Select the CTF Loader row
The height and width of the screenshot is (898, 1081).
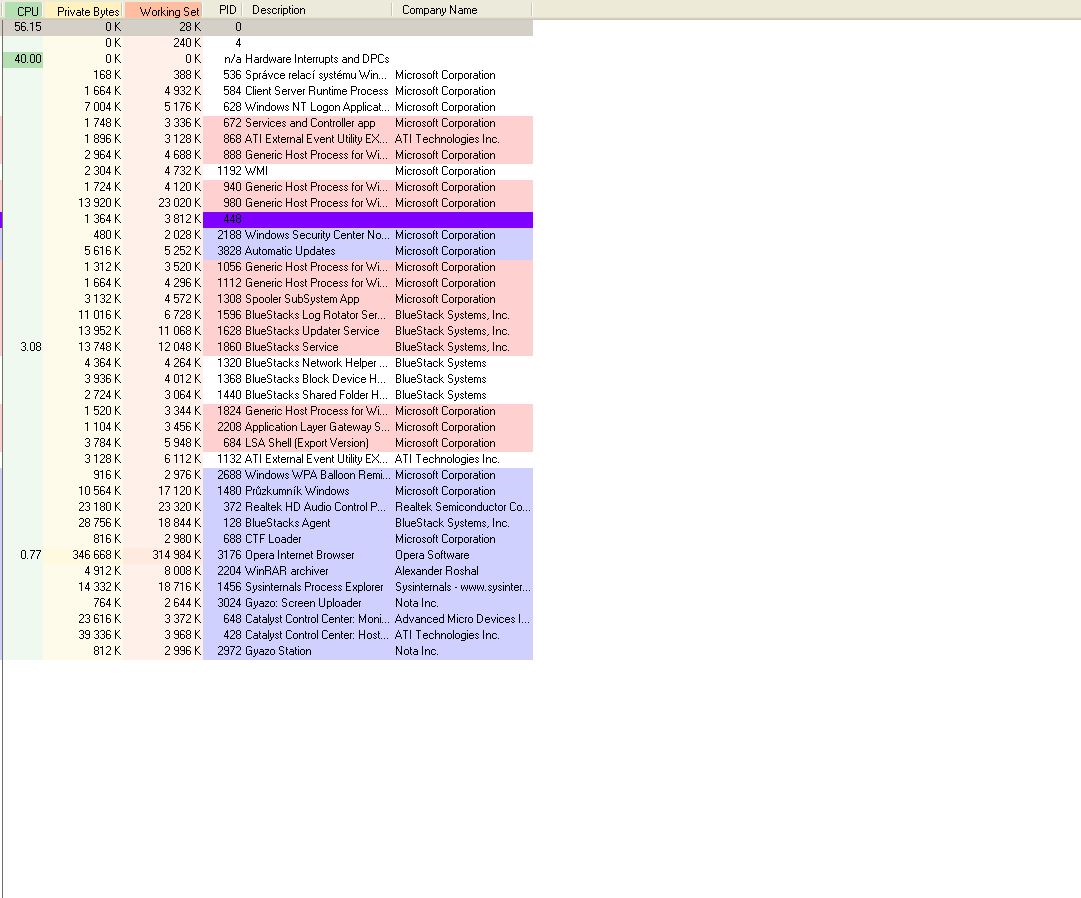coord(267,539)
